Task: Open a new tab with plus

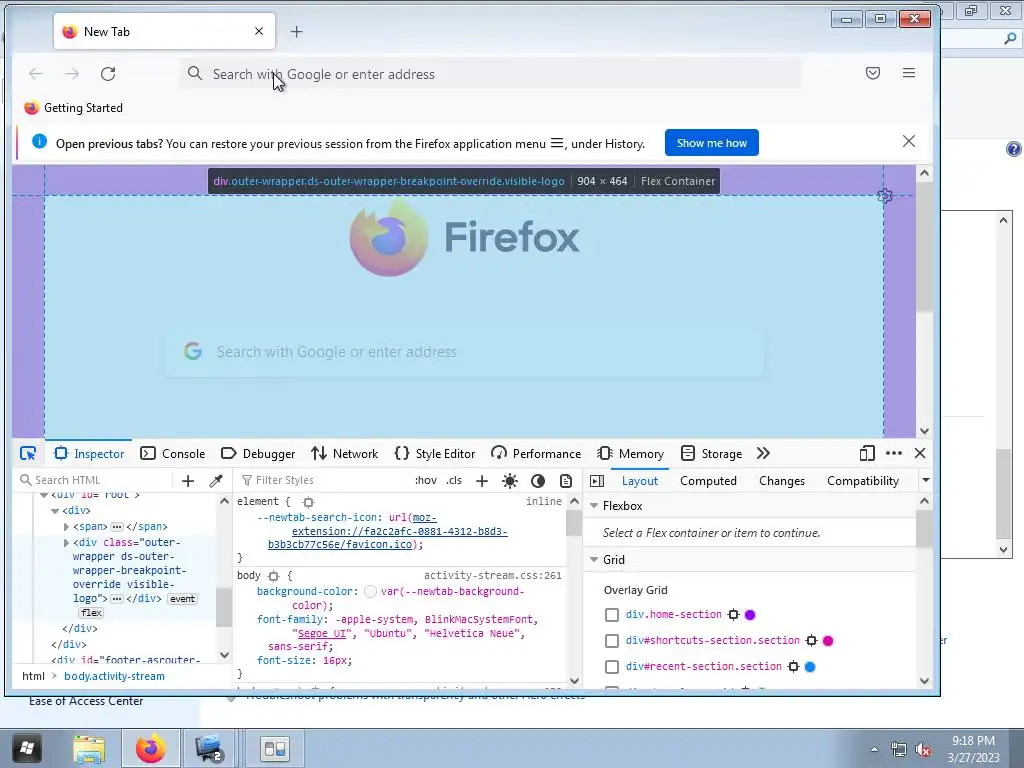Action: [x=296, y=31]
